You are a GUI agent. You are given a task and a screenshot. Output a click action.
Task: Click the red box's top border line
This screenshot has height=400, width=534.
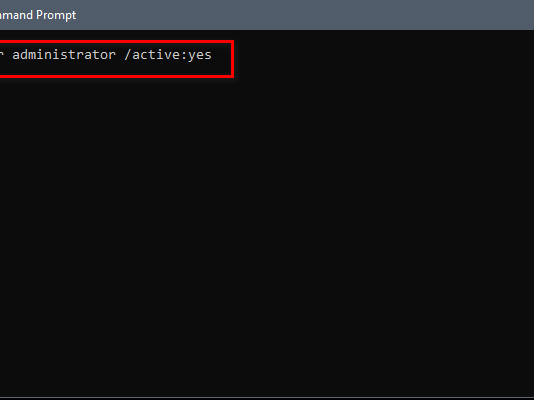click(116, 42)
